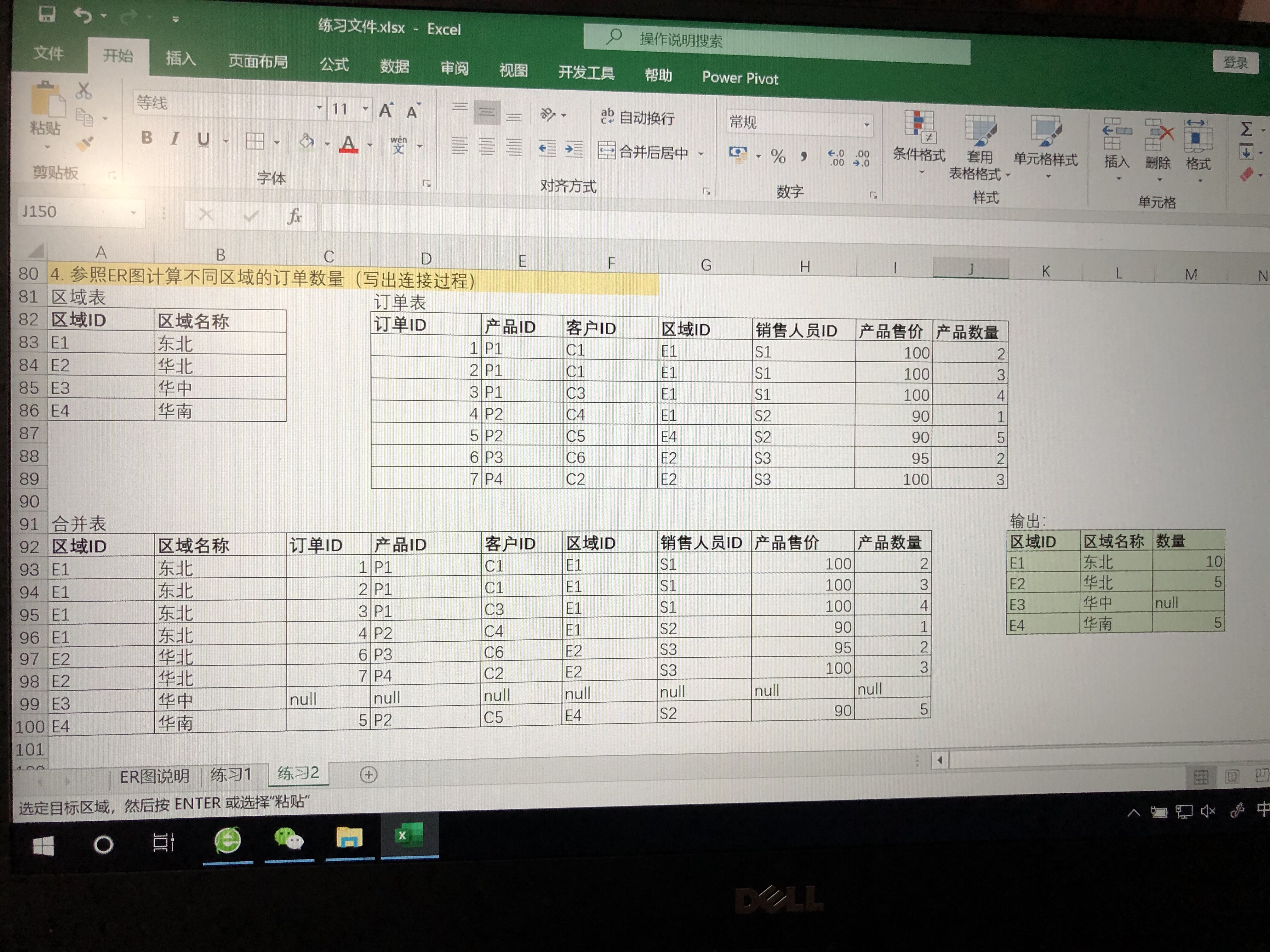Click the Increase Font Size icon

pyautogui.click(x=386, y=111)
